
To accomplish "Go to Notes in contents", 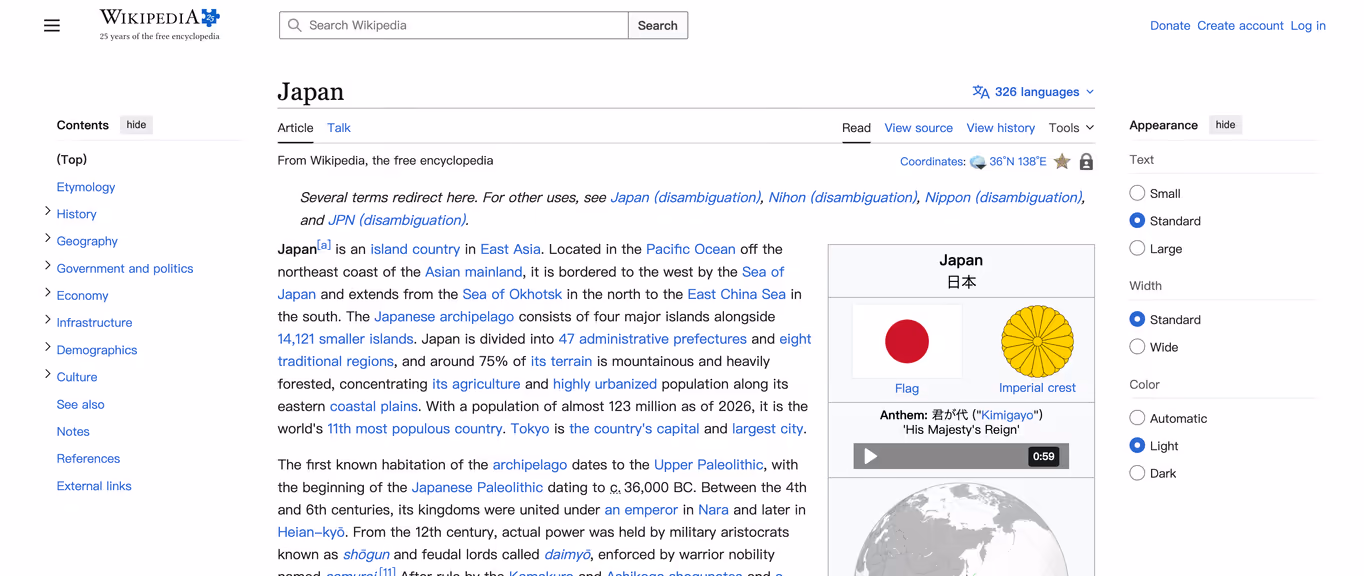I will [73, 432].
